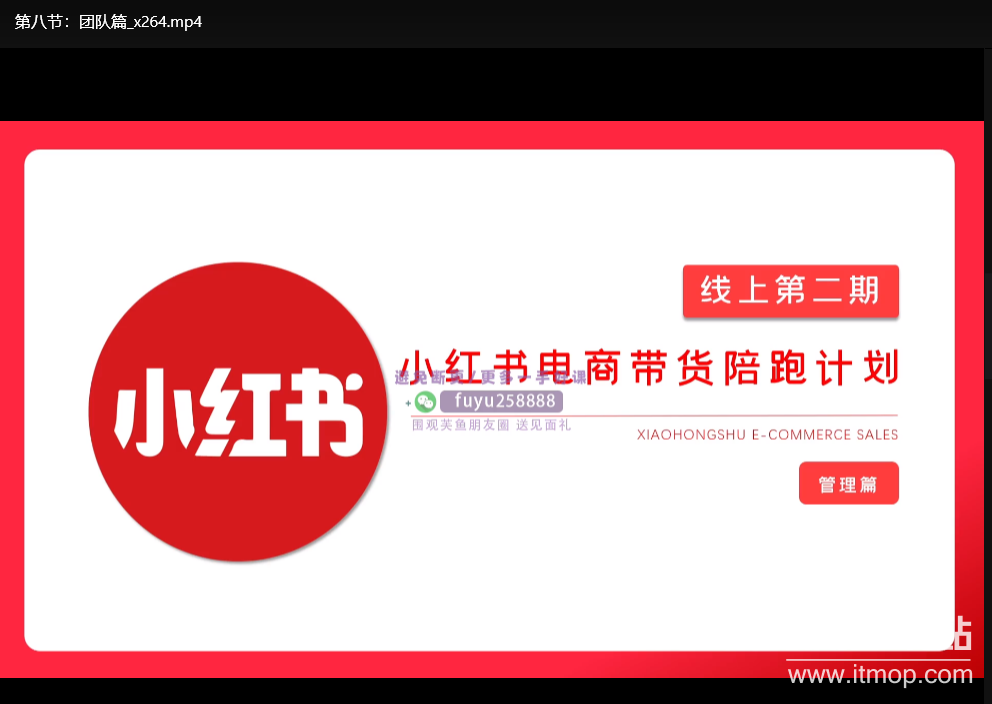Click the video title 第八节：团队篇_x264.mp4
This screenshot has width=992, height=704.
108,22
